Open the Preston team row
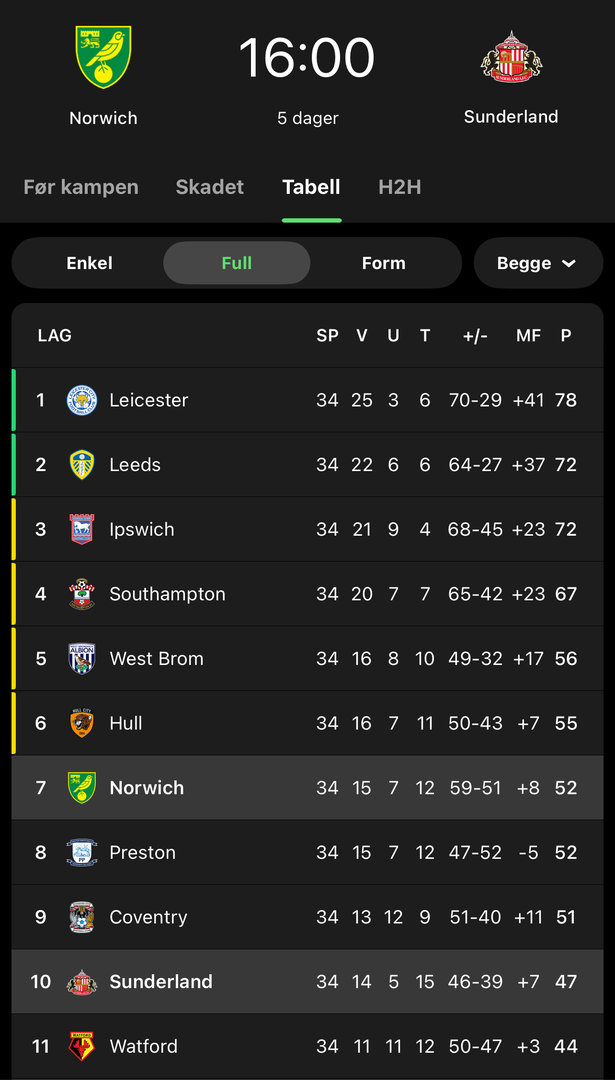This screenshot has height=1080, width=615. [307, 852]
